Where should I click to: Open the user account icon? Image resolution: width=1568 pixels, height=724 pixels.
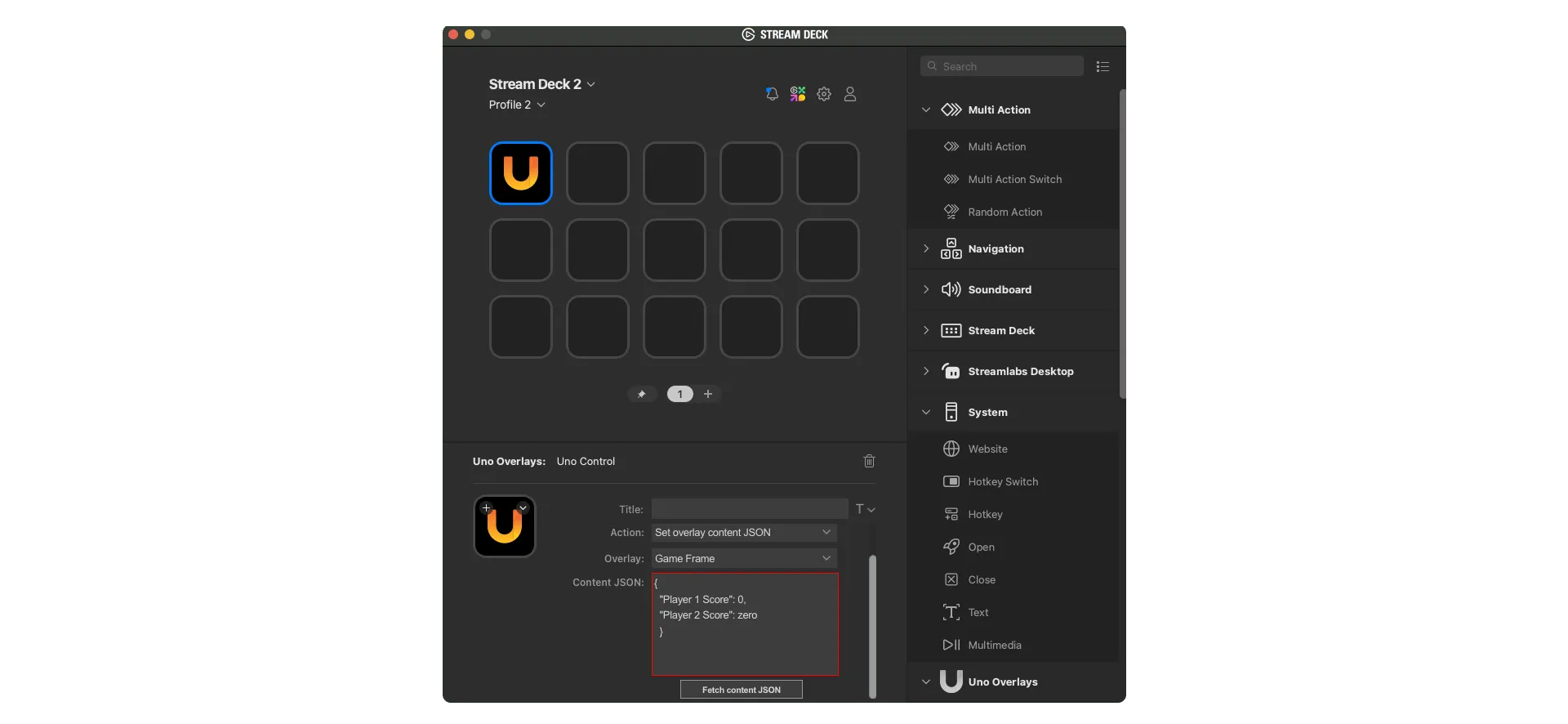tap(850, 94)
